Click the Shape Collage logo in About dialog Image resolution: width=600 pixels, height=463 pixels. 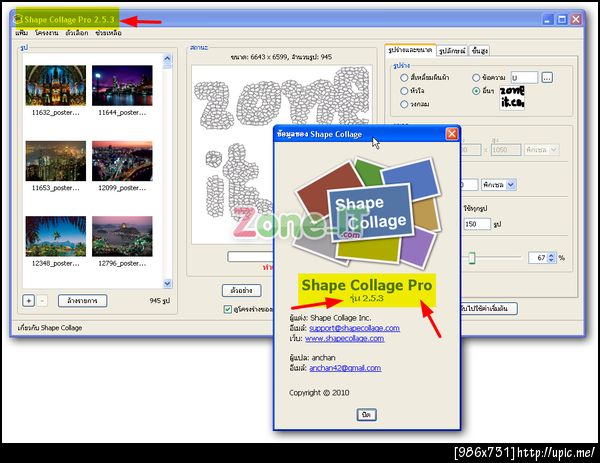tap(368, 212)
